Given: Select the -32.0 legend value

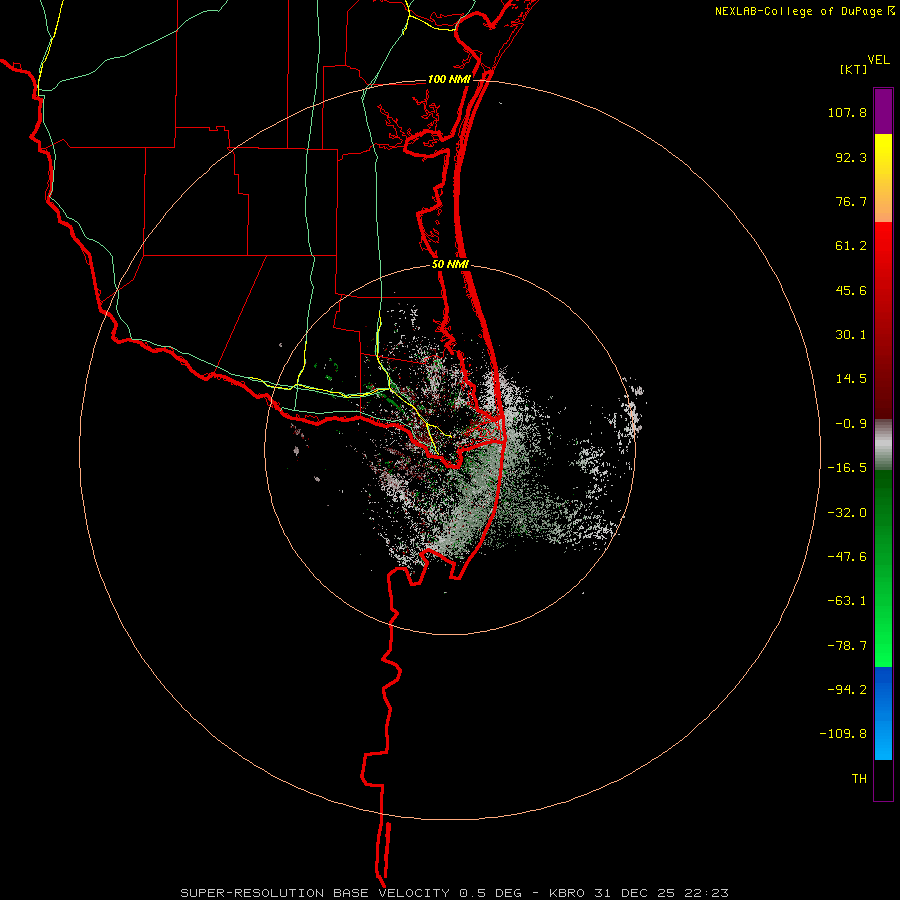Looking at the screenshot, I should click(x=847, y=513).
